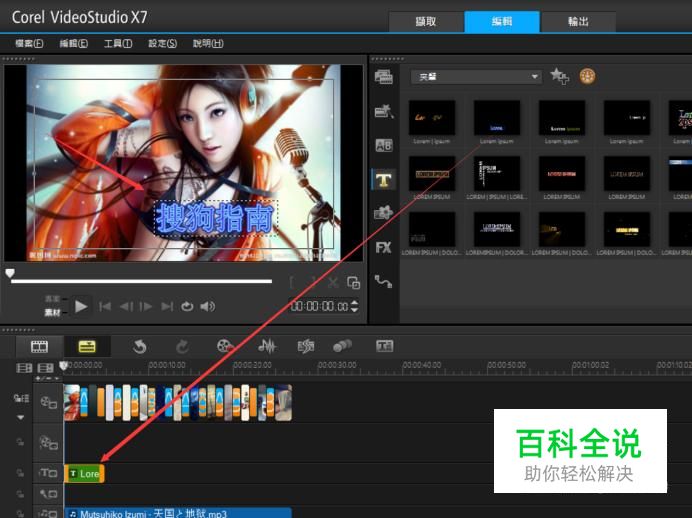
Task: Click the preview timecode field
Action: [x=319, y=306]
